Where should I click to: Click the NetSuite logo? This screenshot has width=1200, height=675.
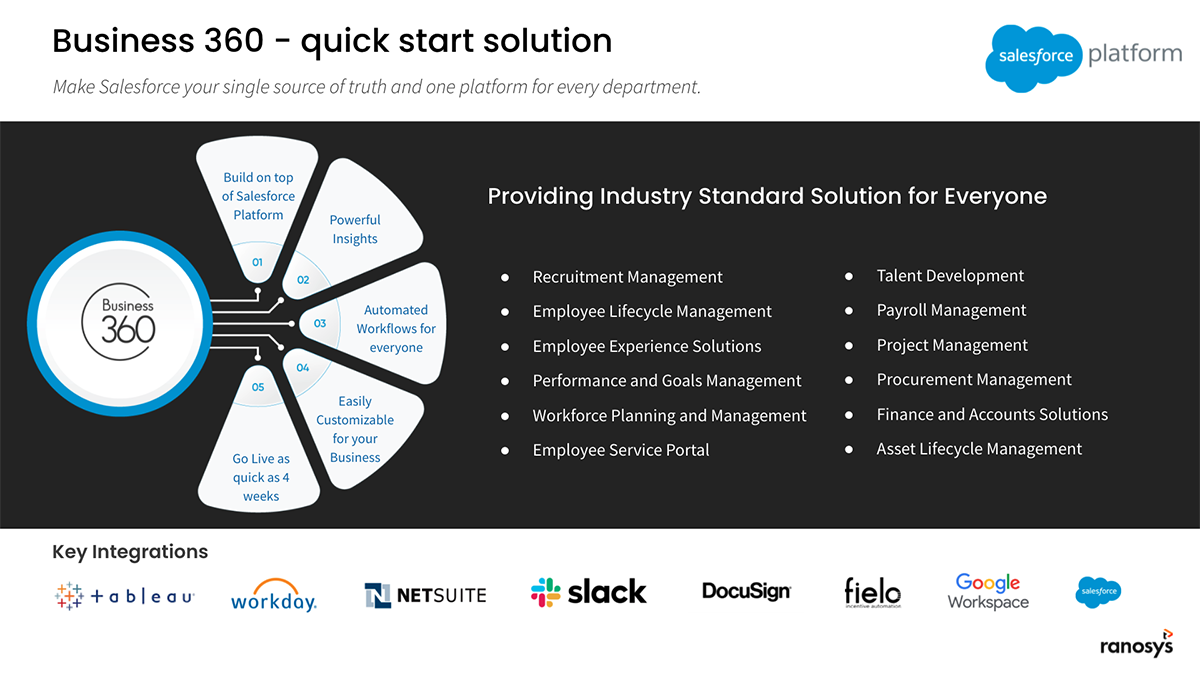pyautogui.click(x=425, y=595)
